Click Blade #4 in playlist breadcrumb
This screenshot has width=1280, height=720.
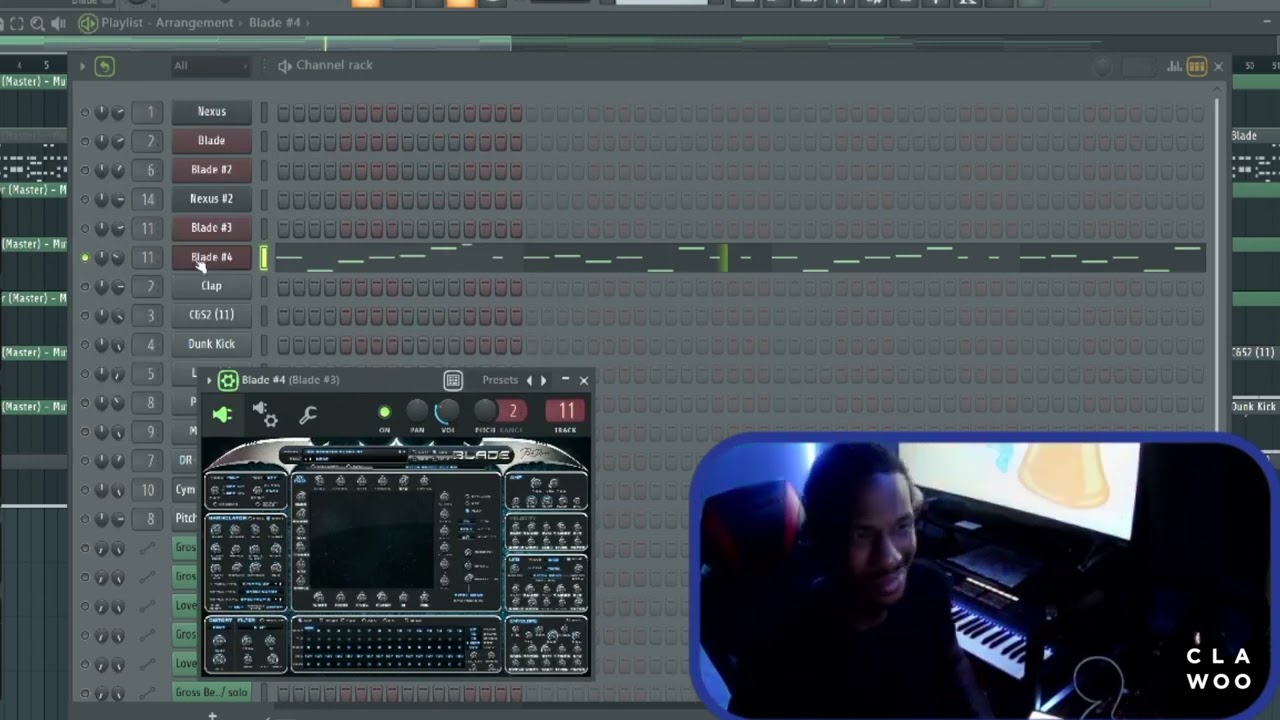point(274,22)
